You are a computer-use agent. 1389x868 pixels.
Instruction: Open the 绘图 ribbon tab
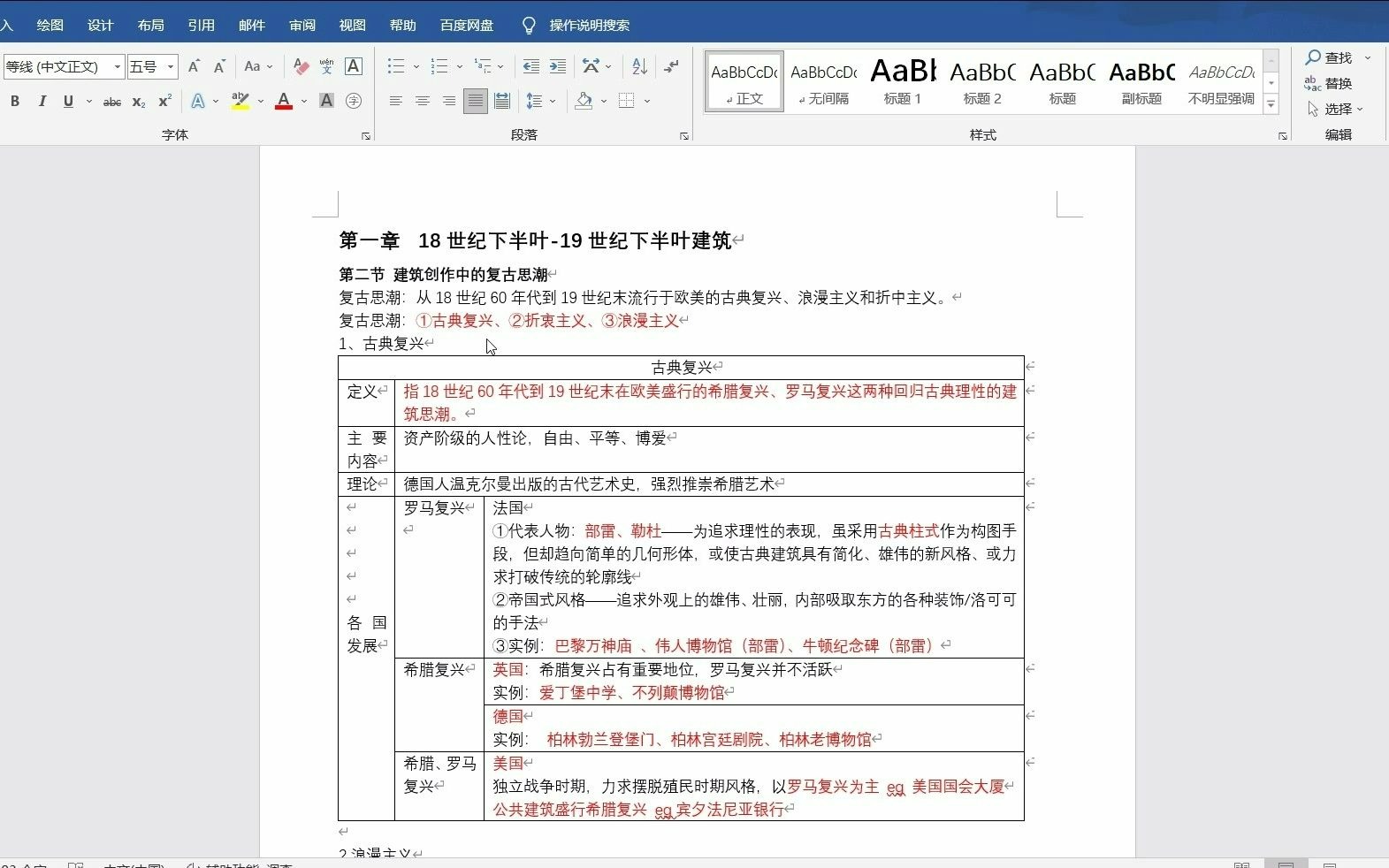[x=50, y=26]
